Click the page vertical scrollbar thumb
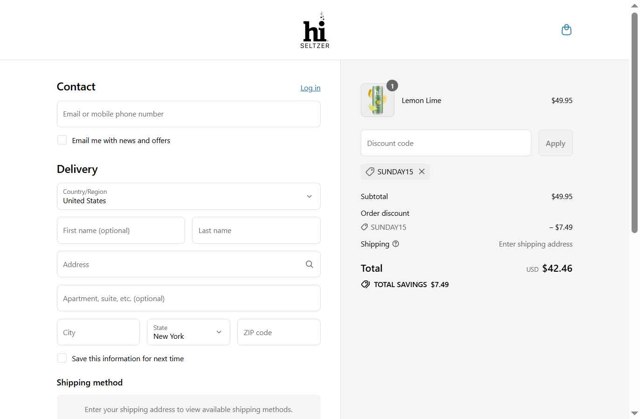 click(634, 122)
